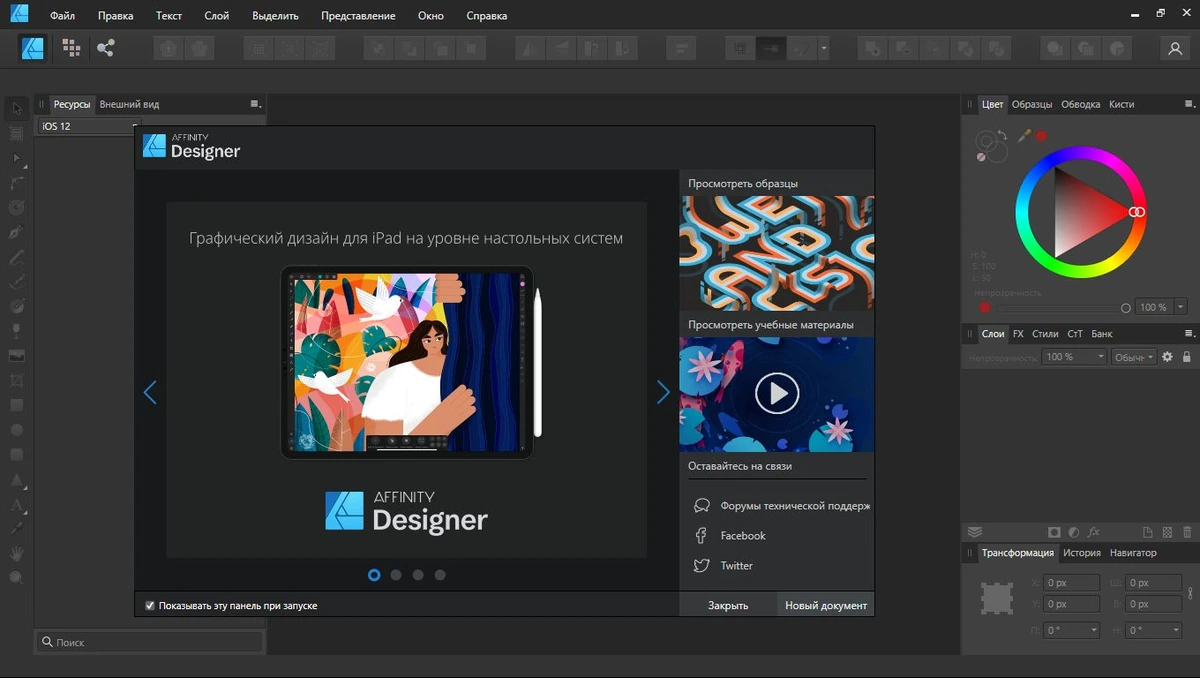Select the fourth carousel page dot

coord(440,575)
